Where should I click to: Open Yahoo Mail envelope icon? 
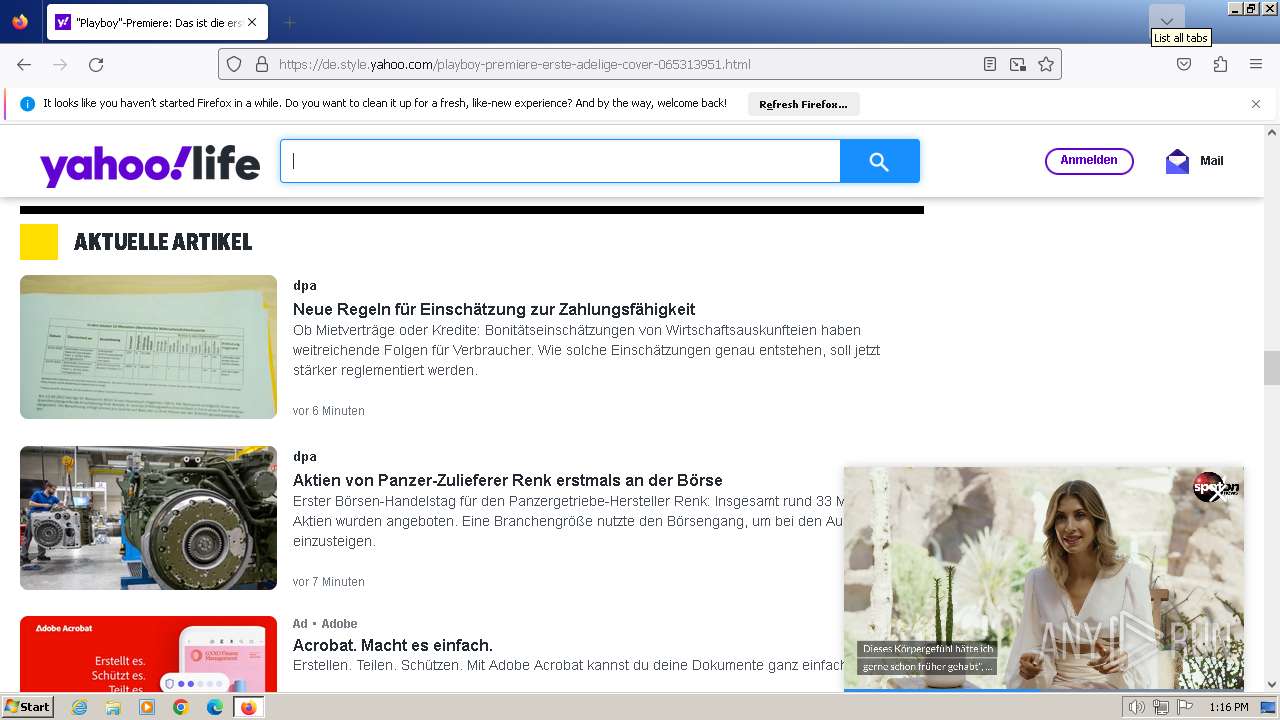tap(1177, 161)
